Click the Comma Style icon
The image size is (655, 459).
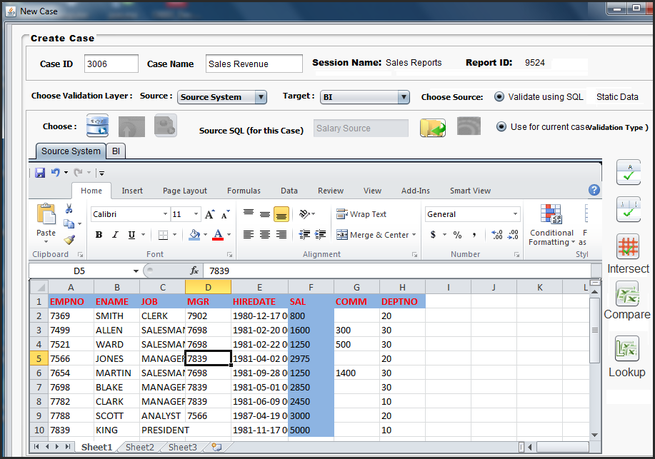point(474,235)
